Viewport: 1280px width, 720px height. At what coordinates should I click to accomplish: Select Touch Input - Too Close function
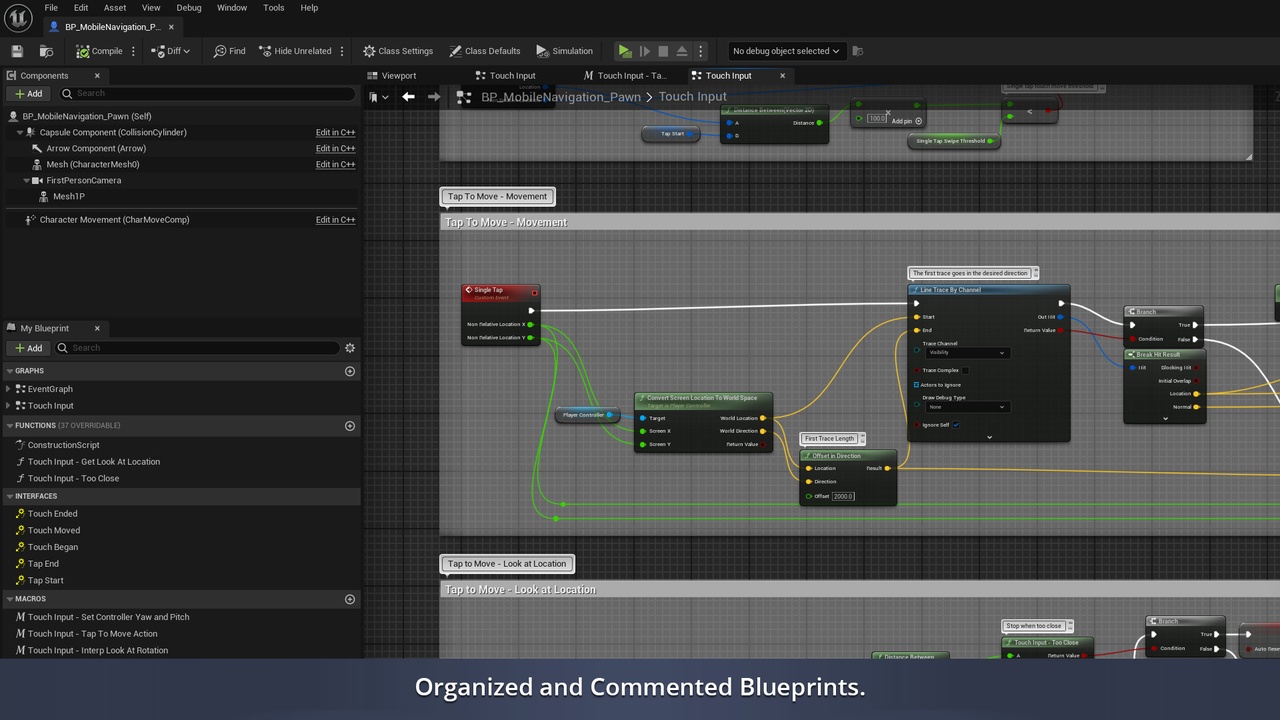pyautogui.click(x=73, y=478)
